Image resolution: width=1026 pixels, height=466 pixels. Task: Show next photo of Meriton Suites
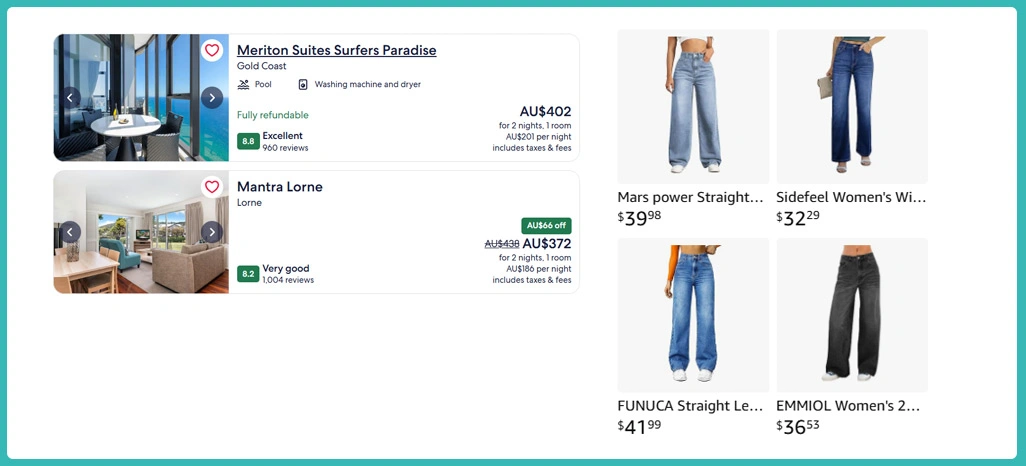[212, 97]
